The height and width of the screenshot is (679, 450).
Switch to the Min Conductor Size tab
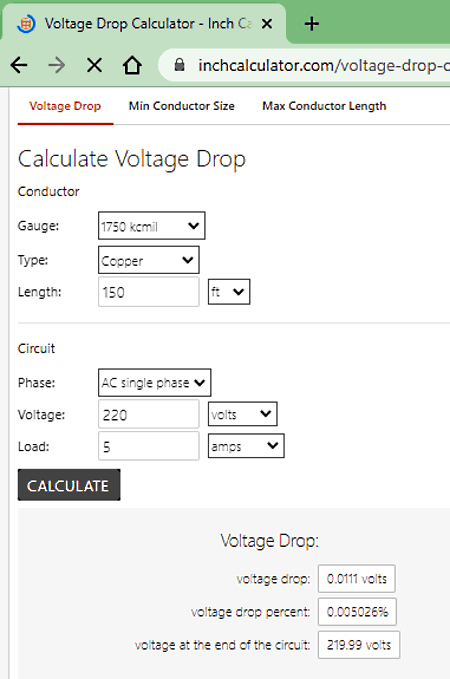181,106
